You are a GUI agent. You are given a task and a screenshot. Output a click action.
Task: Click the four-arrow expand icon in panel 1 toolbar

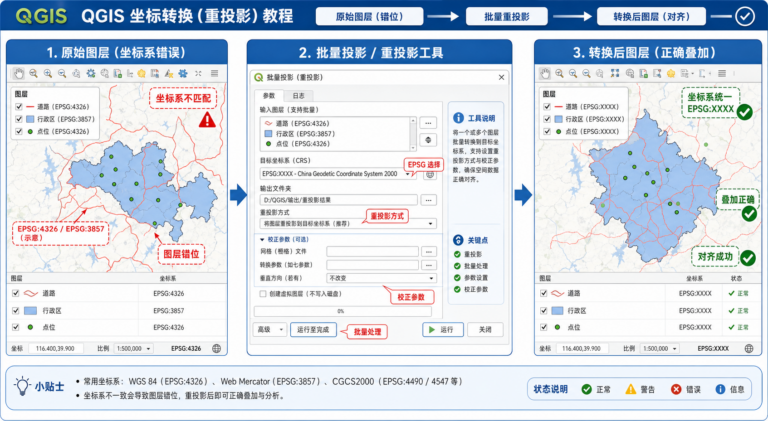198,73
